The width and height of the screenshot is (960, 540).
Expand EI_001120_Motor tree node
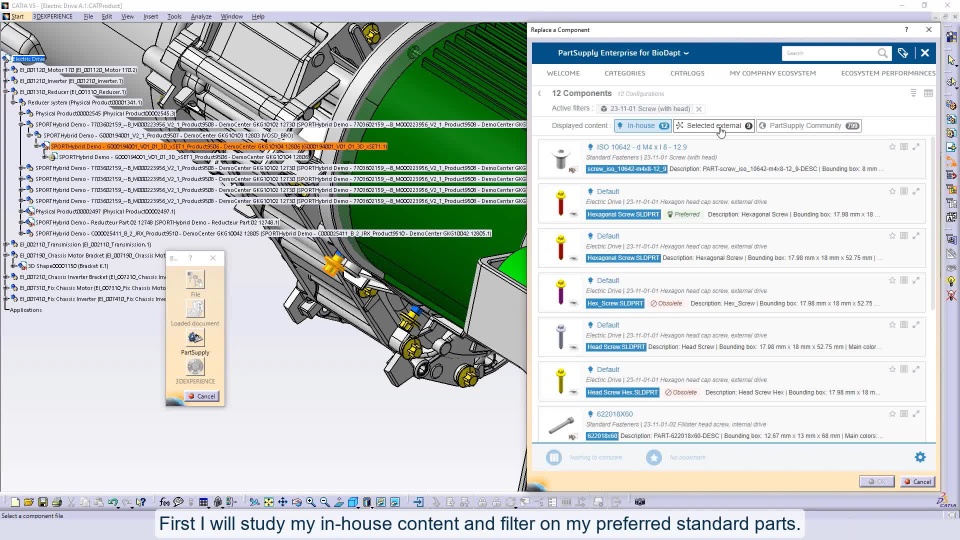coord(7,70)
